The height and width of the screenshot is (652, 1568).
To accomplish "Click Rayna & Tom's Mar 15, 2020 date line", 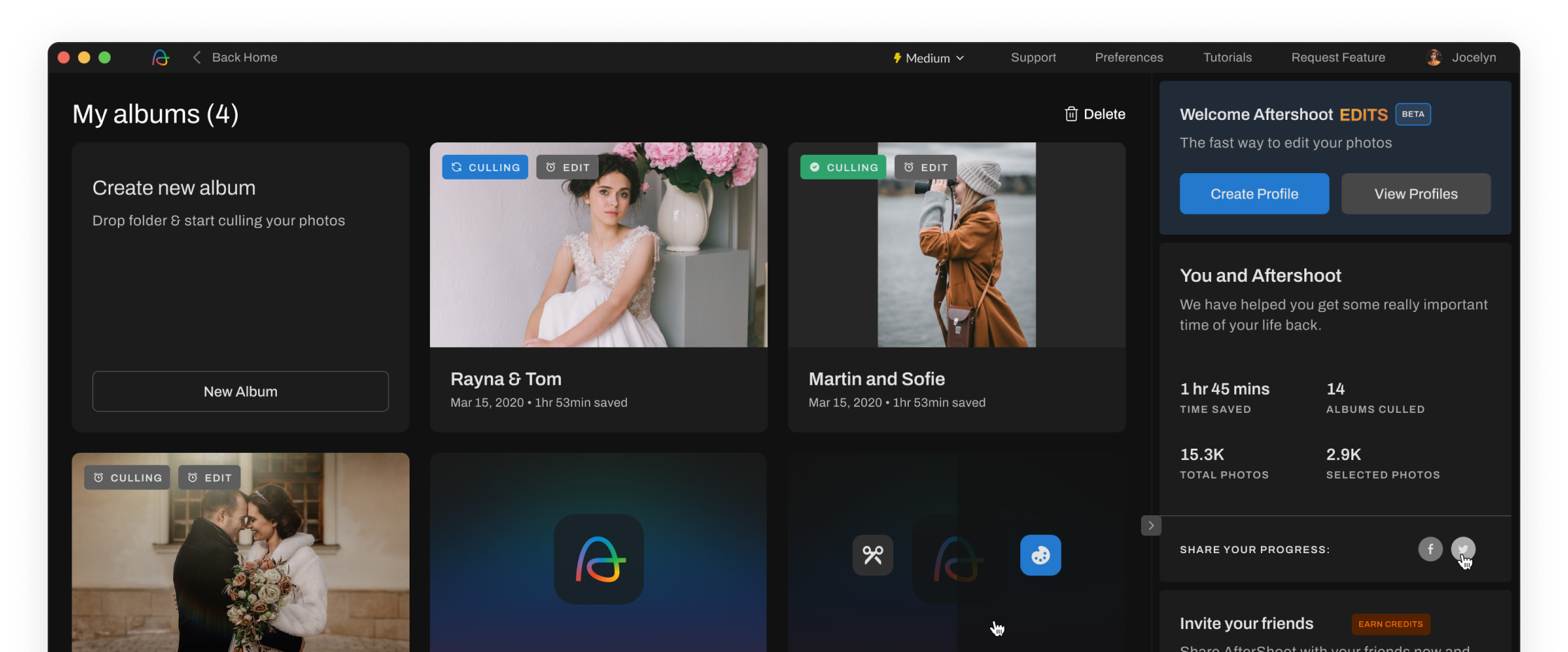I will tap(539, 402).
